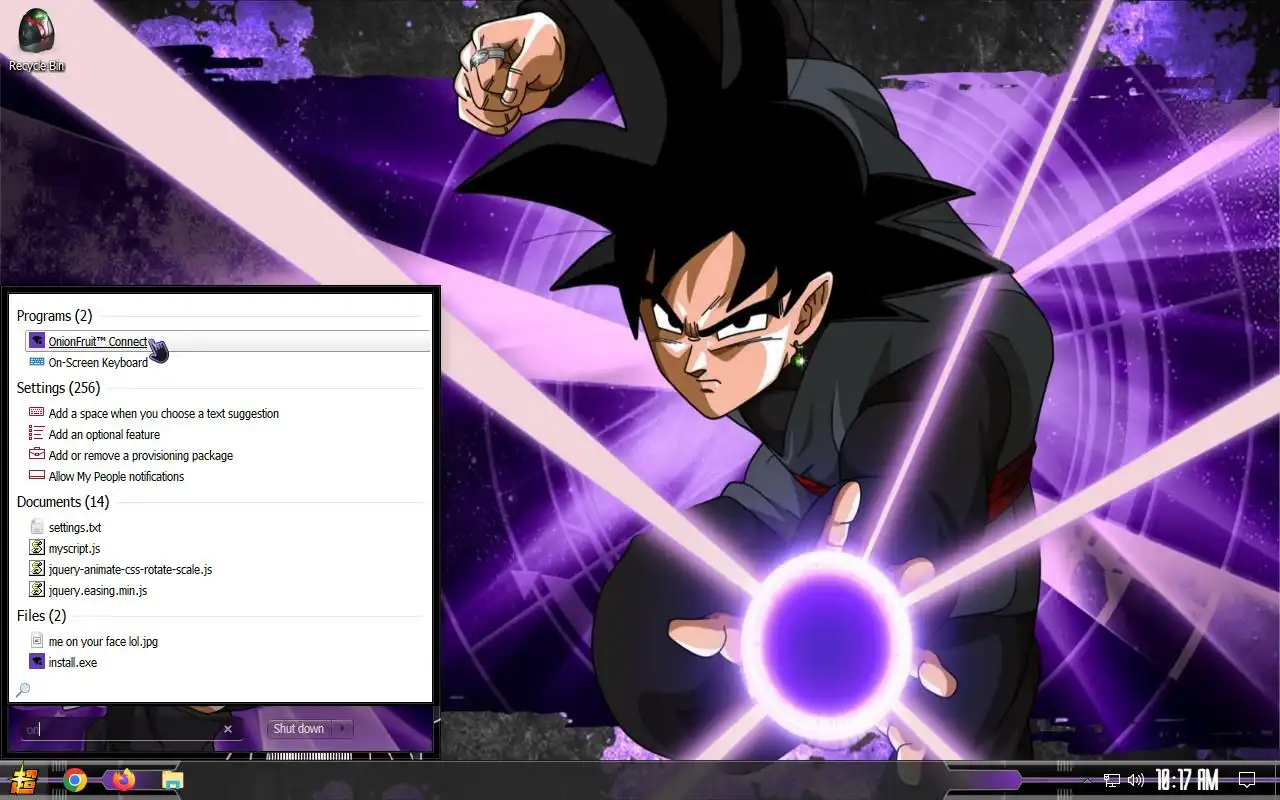Screen dimensions: 1280x800
Task: Click the 10:17 AM taskbar clock
Action: 1187,780
